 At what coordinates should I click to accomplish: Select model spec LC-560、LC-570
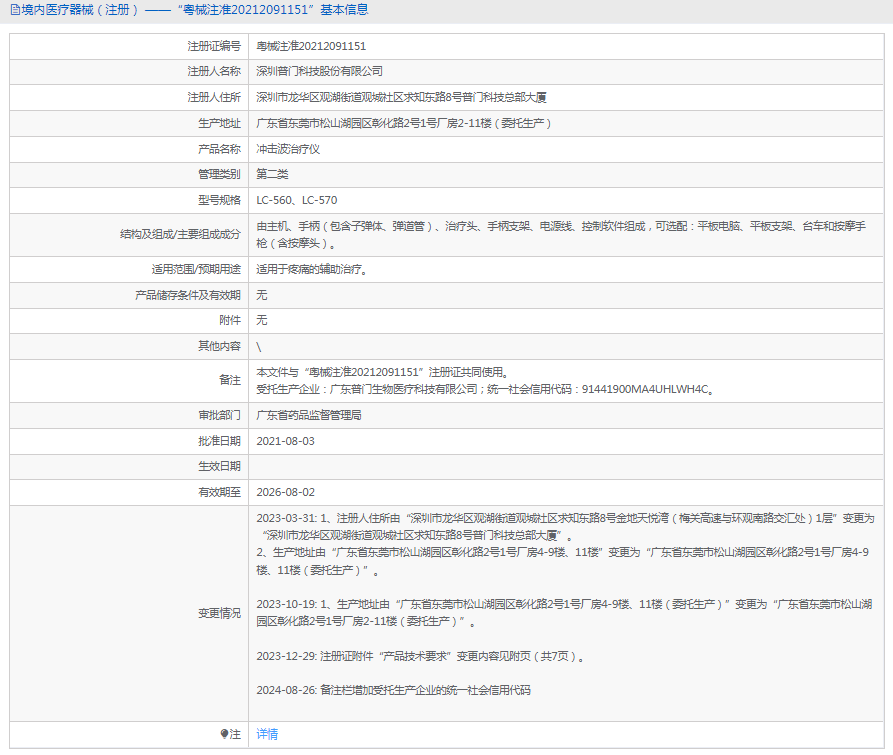click(x=297, y=200)
